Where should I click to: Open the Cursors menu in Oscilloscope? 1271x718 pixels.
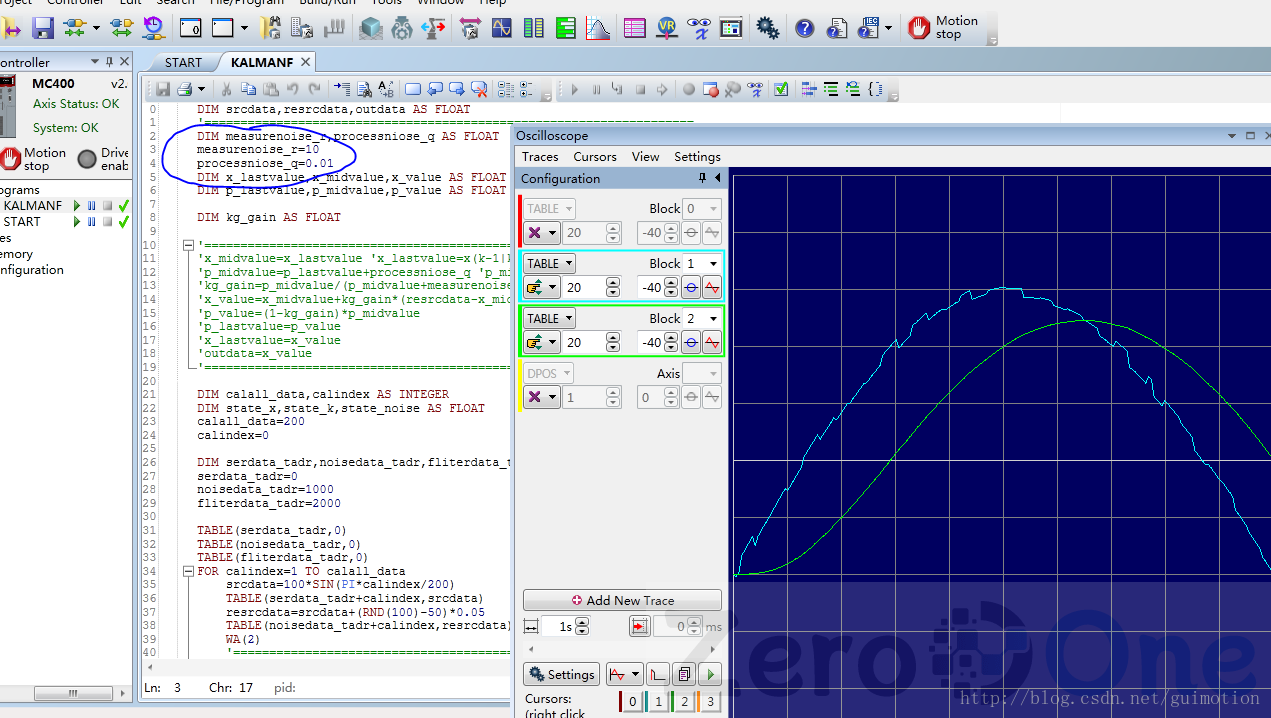[595, 157]
